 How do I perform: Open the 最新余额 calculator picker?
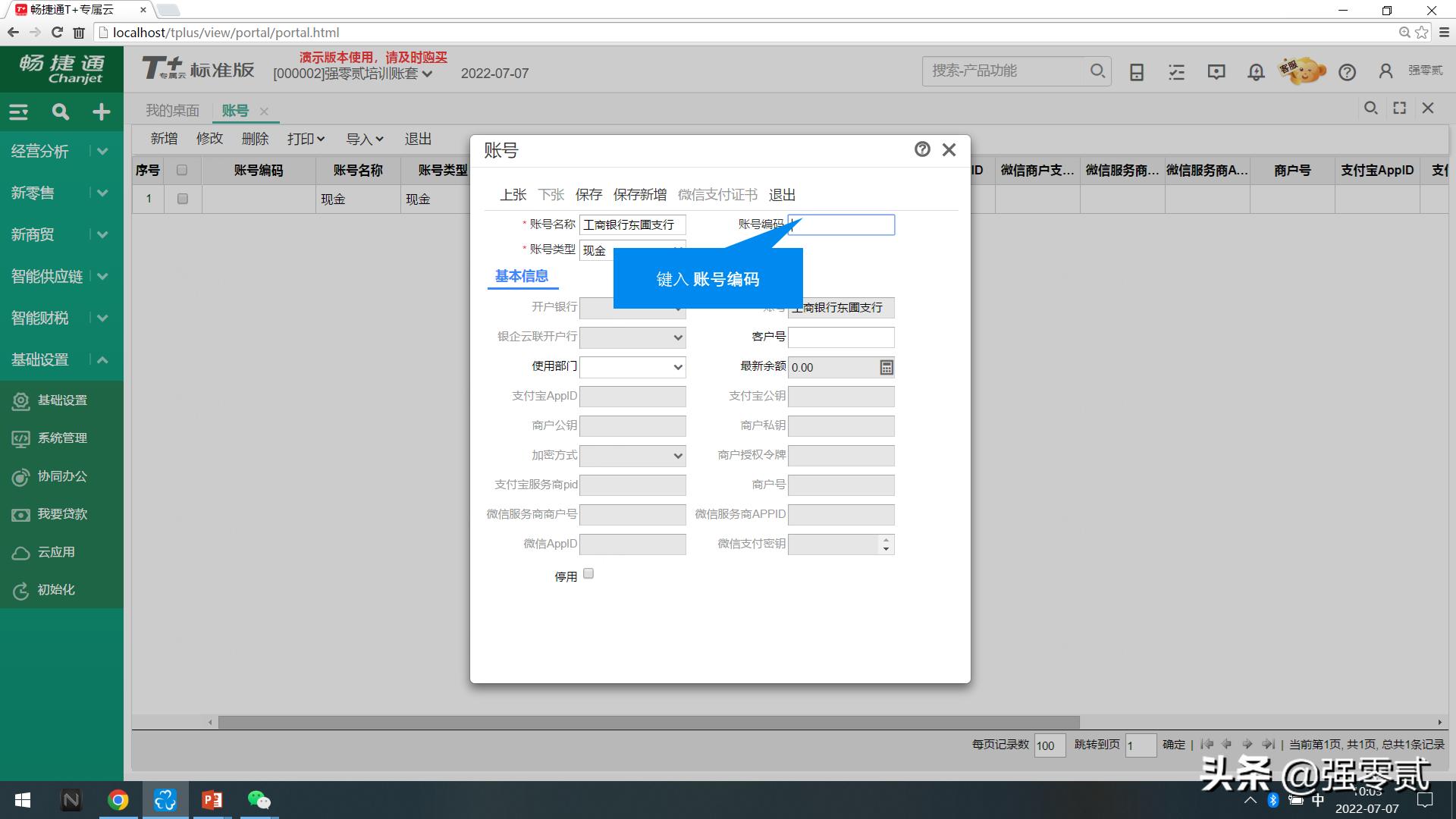(885, 367)
